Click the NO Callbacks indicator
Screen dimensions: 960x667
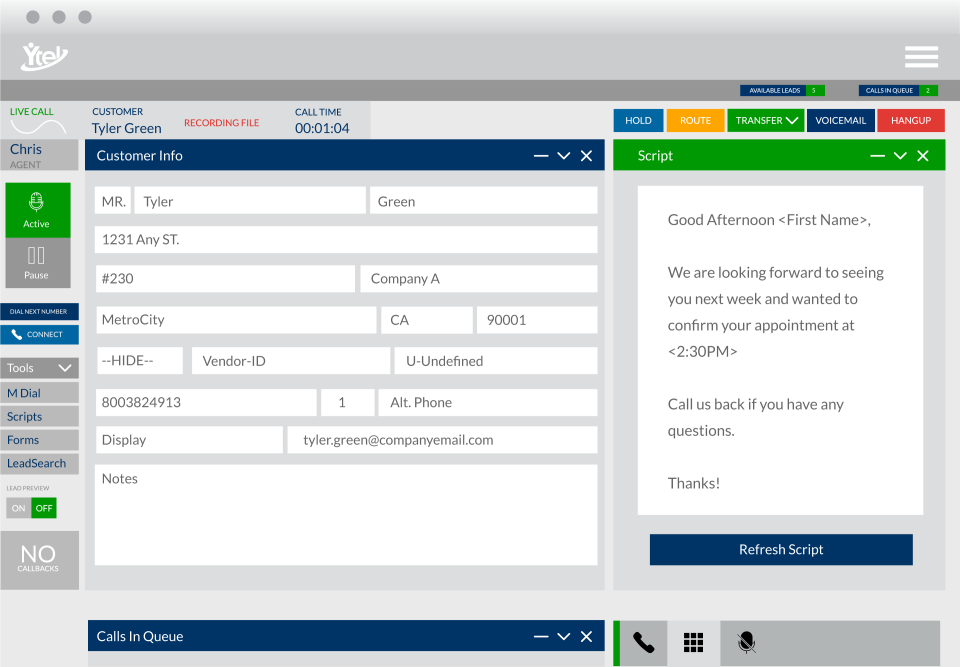tap(39, 559)
